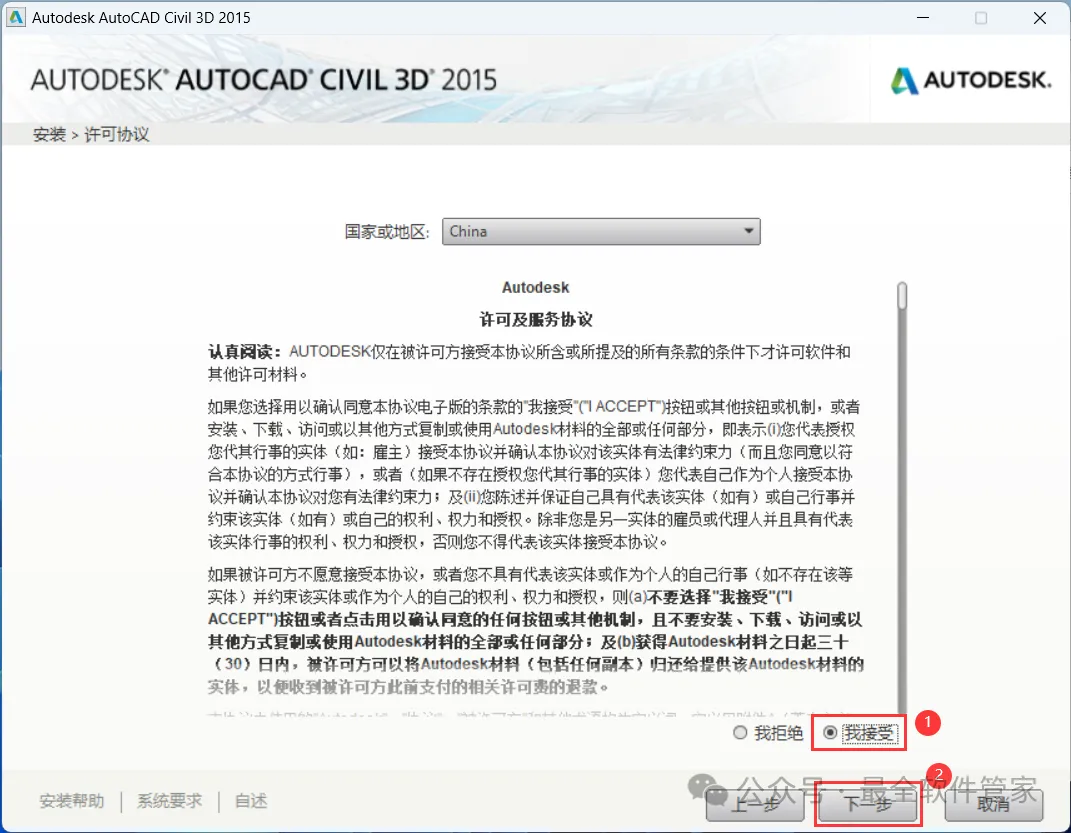Click the 取消 (Cancel) button
Screen dimensions: 1071x833
994,804
